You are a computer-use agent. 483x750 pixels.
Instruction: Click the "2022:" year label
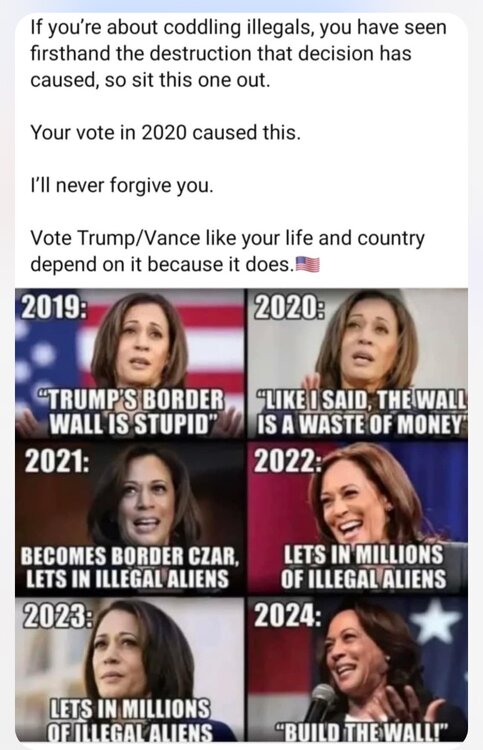pyautogui.click(x=288, y=460)
